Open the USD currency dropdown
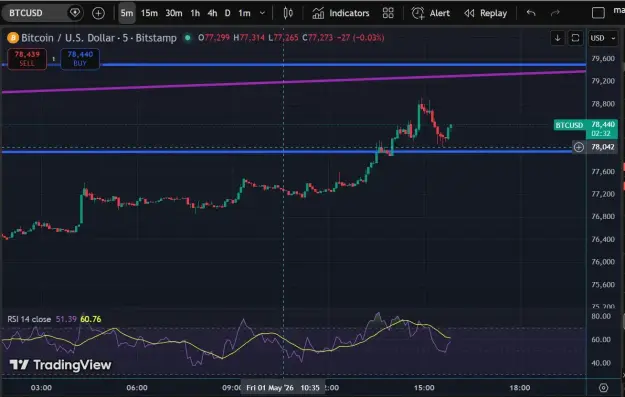This screenshot has width=625, height=397. point(603,38)
